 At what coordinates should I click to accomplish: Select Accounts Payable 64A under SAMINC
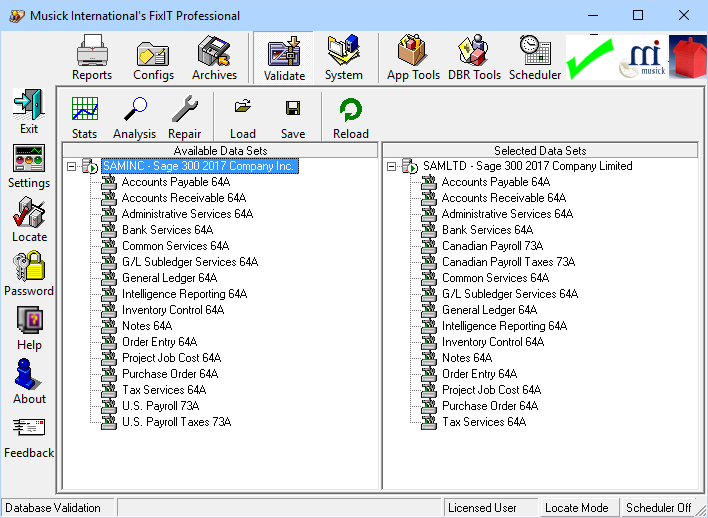point(176,182)
